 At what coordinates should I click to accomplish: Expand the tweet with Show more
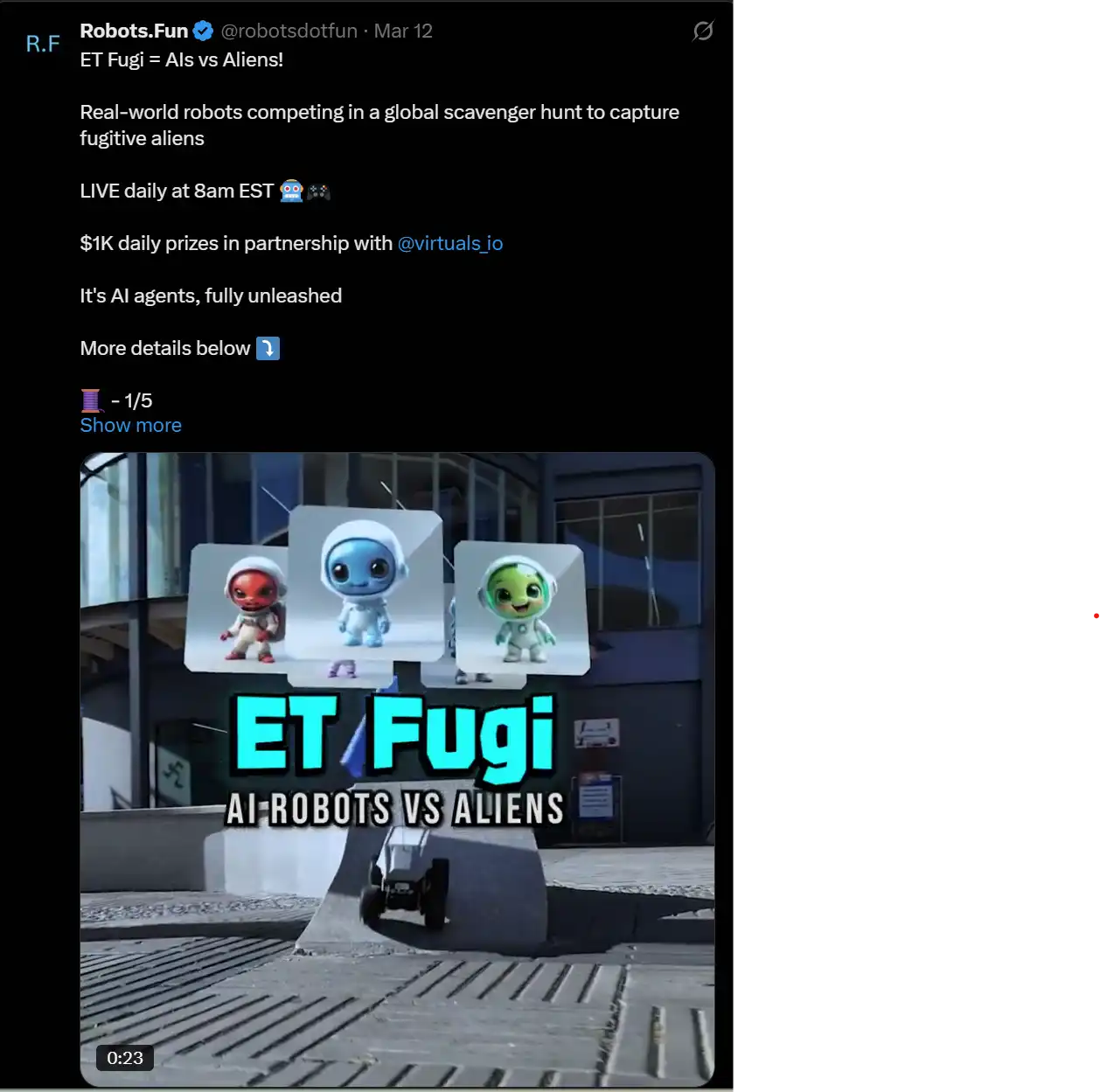coord(131,426)
